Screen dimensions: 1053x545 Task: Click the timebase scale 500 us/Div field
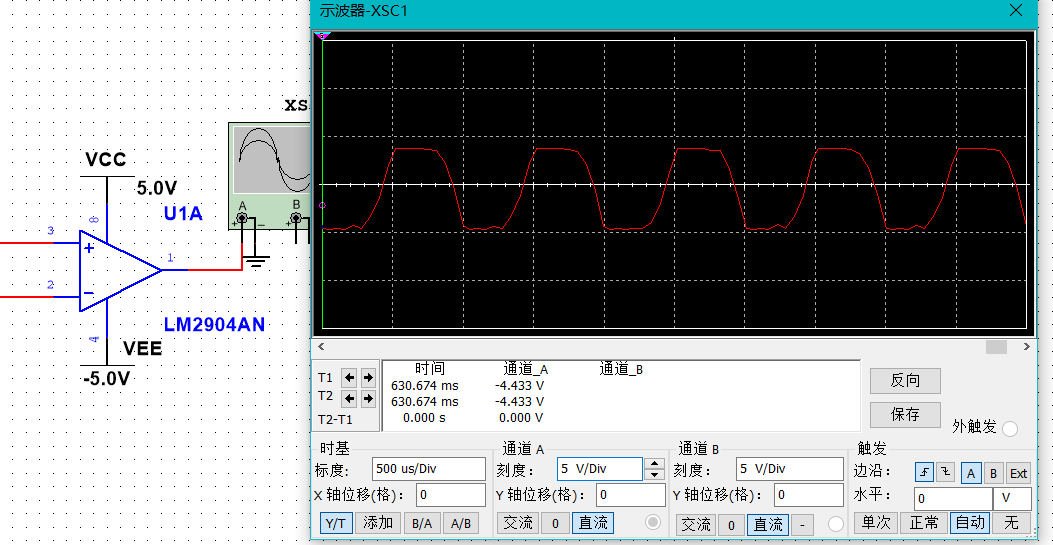(x=428, y=468)
